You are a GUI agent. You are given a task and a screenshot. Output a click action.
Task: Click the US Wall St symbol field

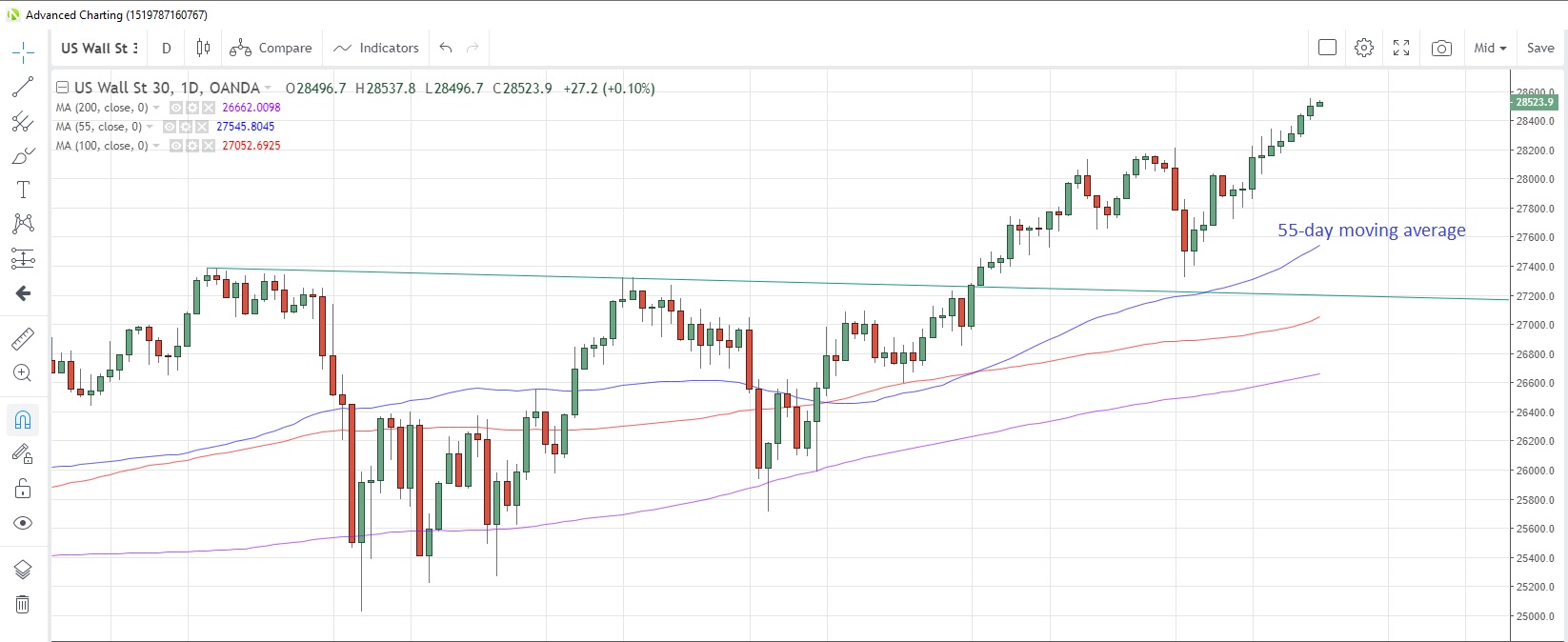[99, 48]
